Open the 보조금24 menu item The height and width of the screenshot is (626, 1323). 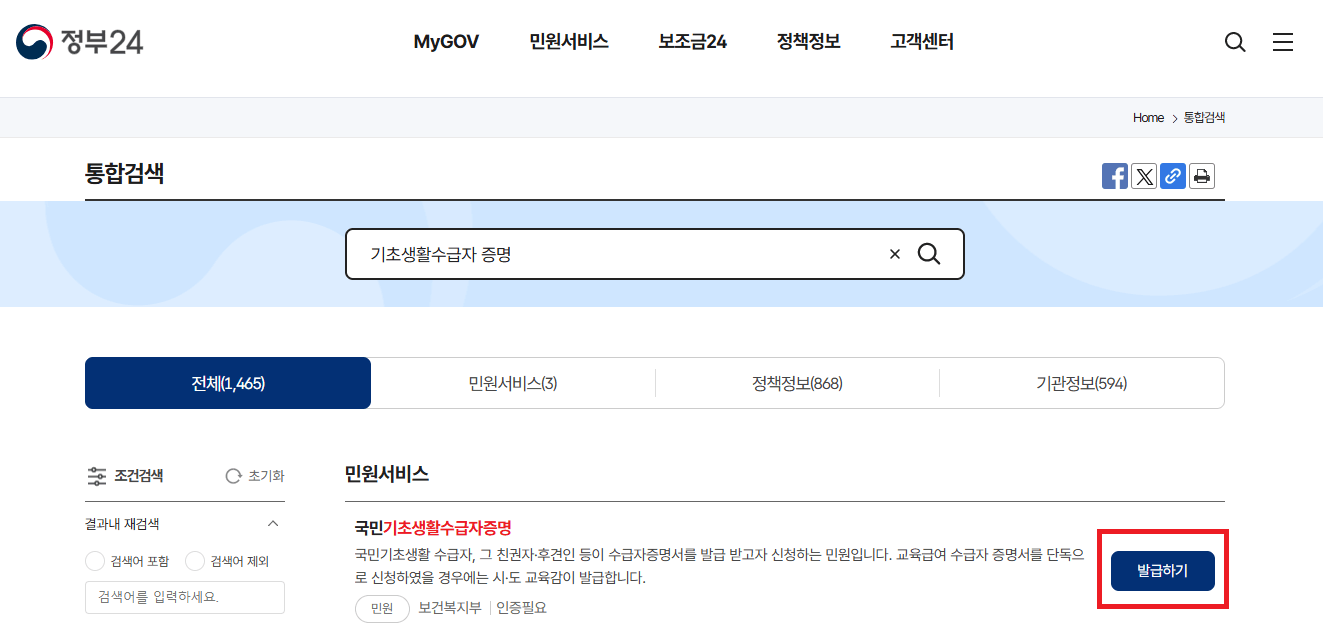pyautogui.click(x=692, y=42)
